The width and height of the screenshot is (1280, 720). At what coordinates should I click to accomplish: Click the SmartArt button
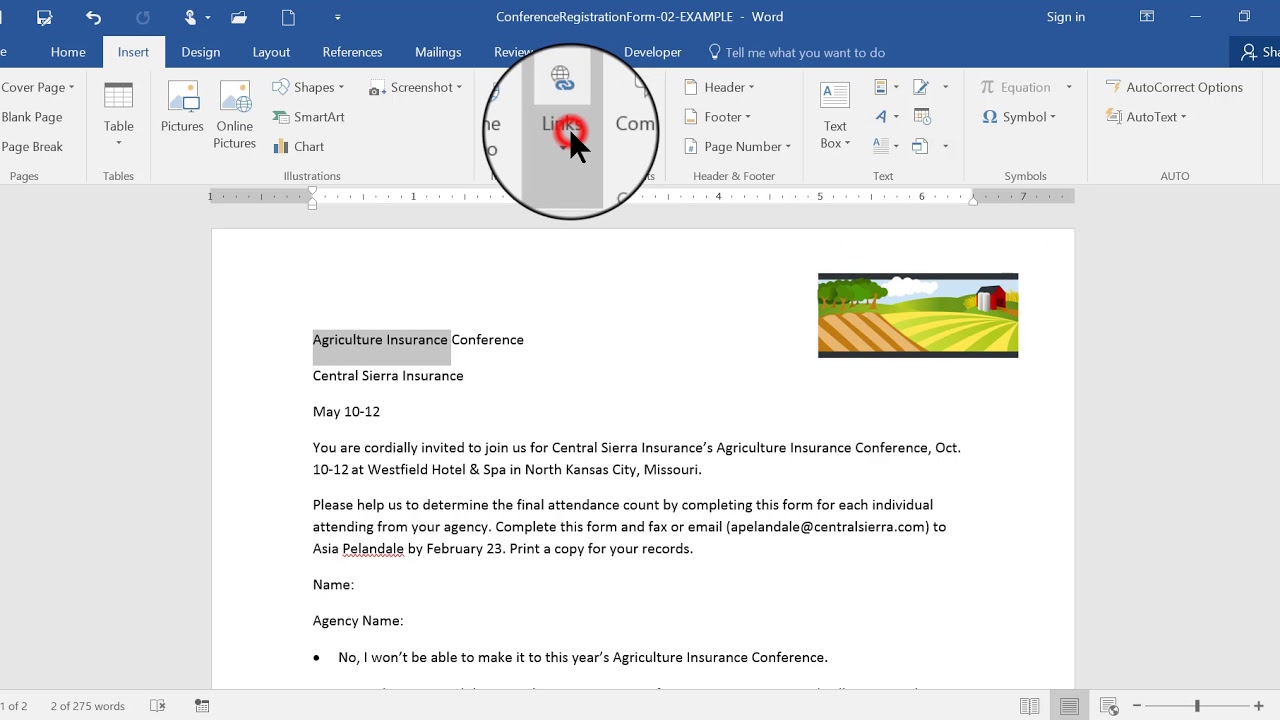point(309,117)
